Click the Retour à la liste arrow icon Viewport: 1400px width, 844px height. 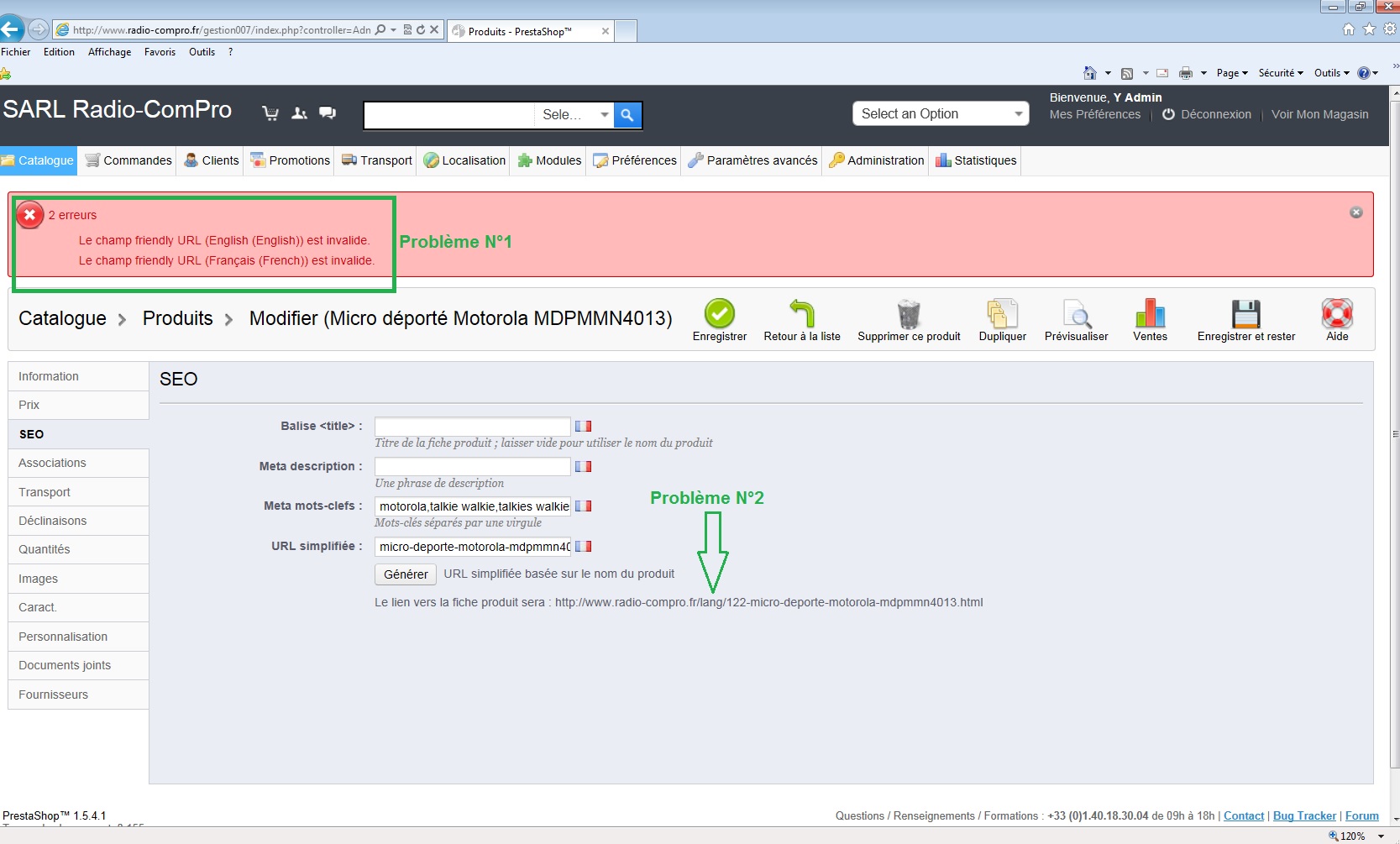point(802,313)
